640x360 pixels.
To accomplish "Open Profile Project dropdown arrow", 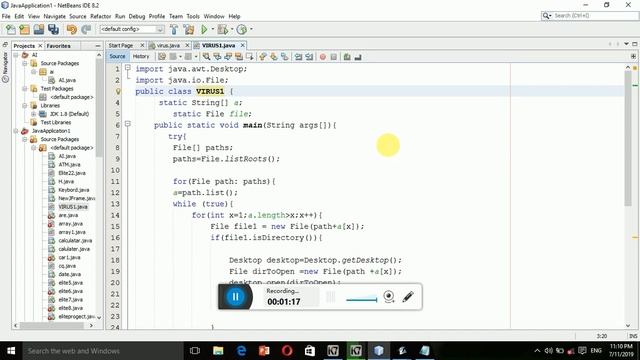I will tap(251, 29).
